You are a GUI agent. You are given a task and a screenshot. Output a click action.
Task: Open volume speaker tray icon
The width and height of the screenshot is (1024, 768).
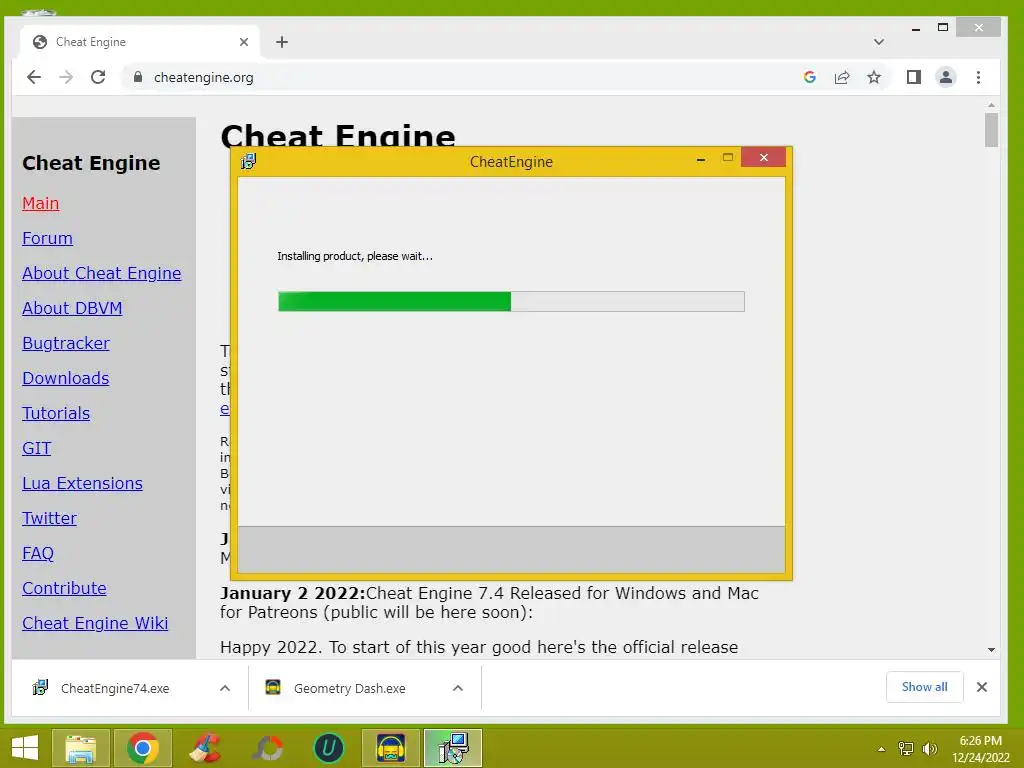[x=929, y=749]
